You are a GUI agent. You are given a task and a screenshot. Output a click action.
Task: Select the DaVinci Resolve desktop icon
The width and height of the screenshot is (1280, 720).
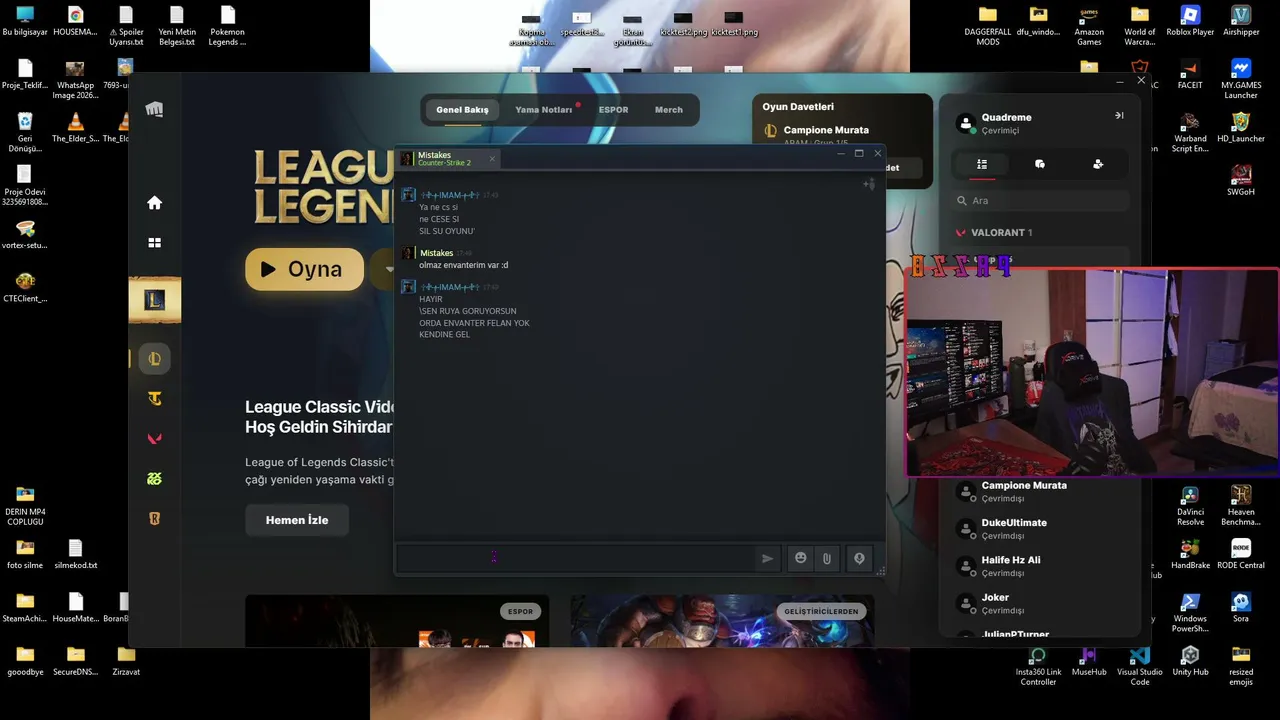point(1190,506)
